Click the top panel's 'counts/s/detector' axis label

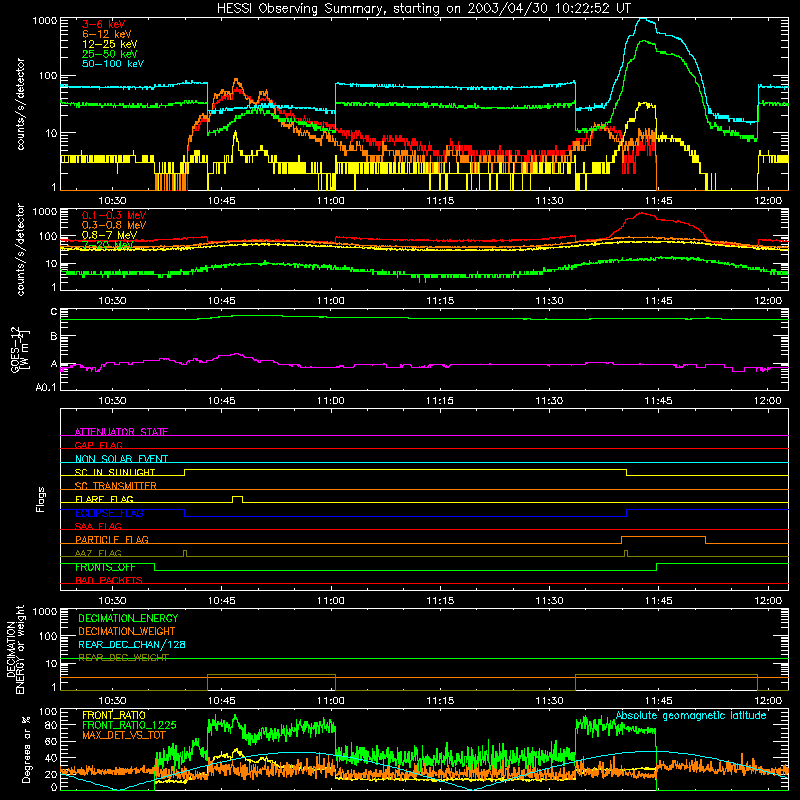[x=20, y=104]
